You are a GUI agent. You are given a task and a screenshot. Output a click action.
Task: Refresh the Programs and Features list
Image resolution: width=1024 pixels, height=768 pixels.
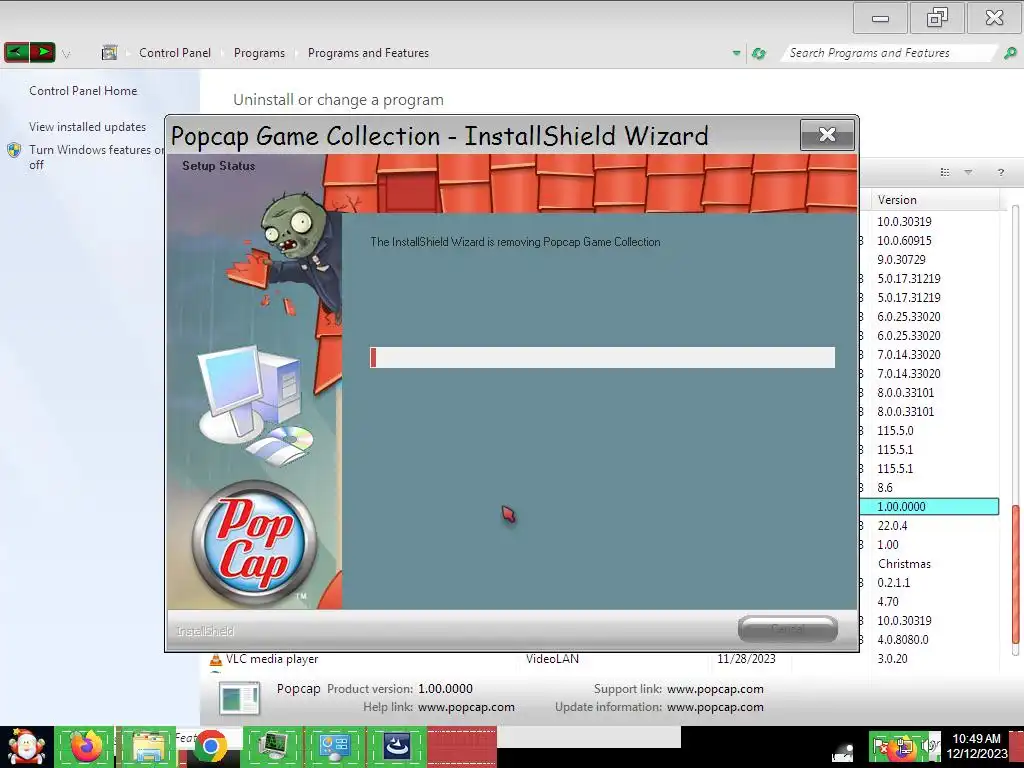(x=758, y=54)
